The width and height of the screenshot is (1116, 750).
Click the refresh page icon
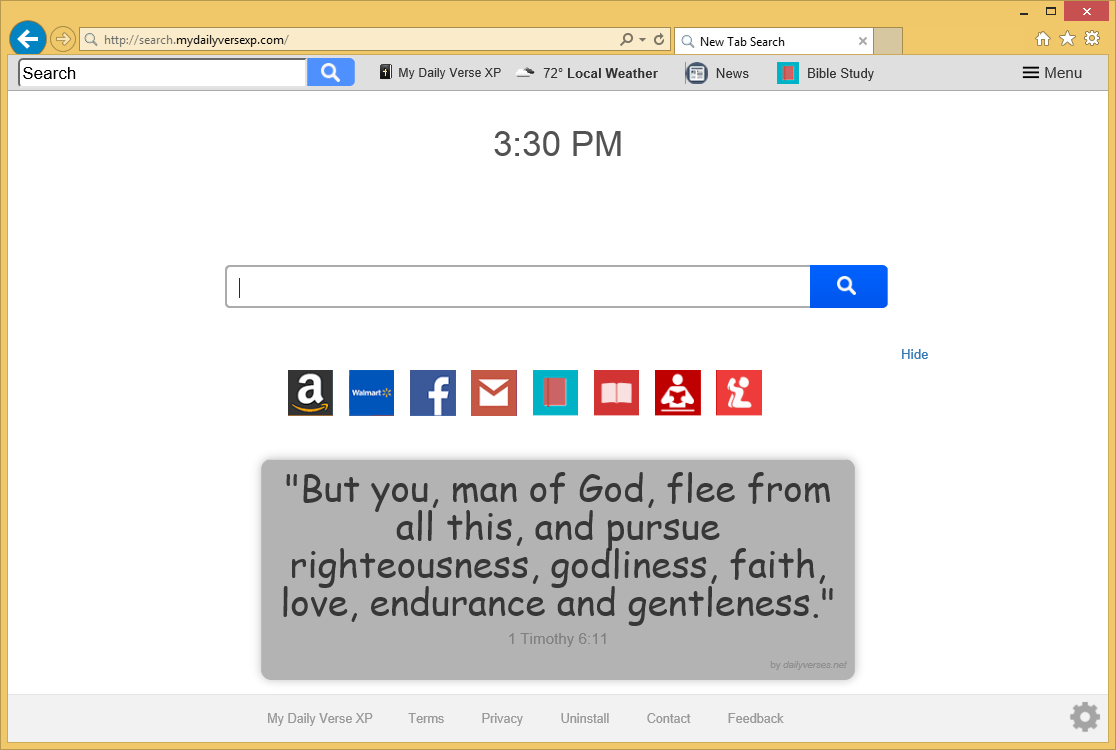(x=659, y=40)
